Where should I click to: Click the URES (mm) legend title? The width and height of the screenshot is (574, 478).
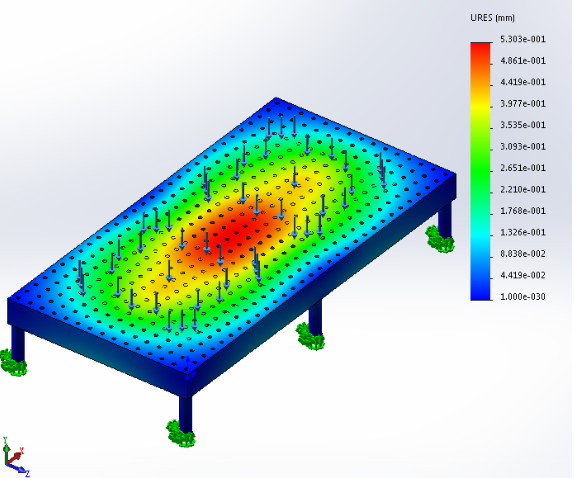[492, 18]
